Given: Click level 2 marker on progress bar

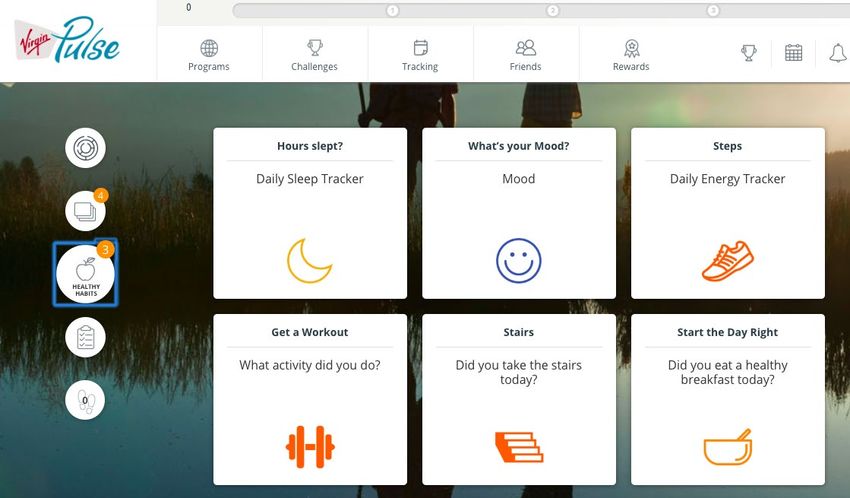Looking at the screenshot, I should pyautogui.click(x=552, y=10).
